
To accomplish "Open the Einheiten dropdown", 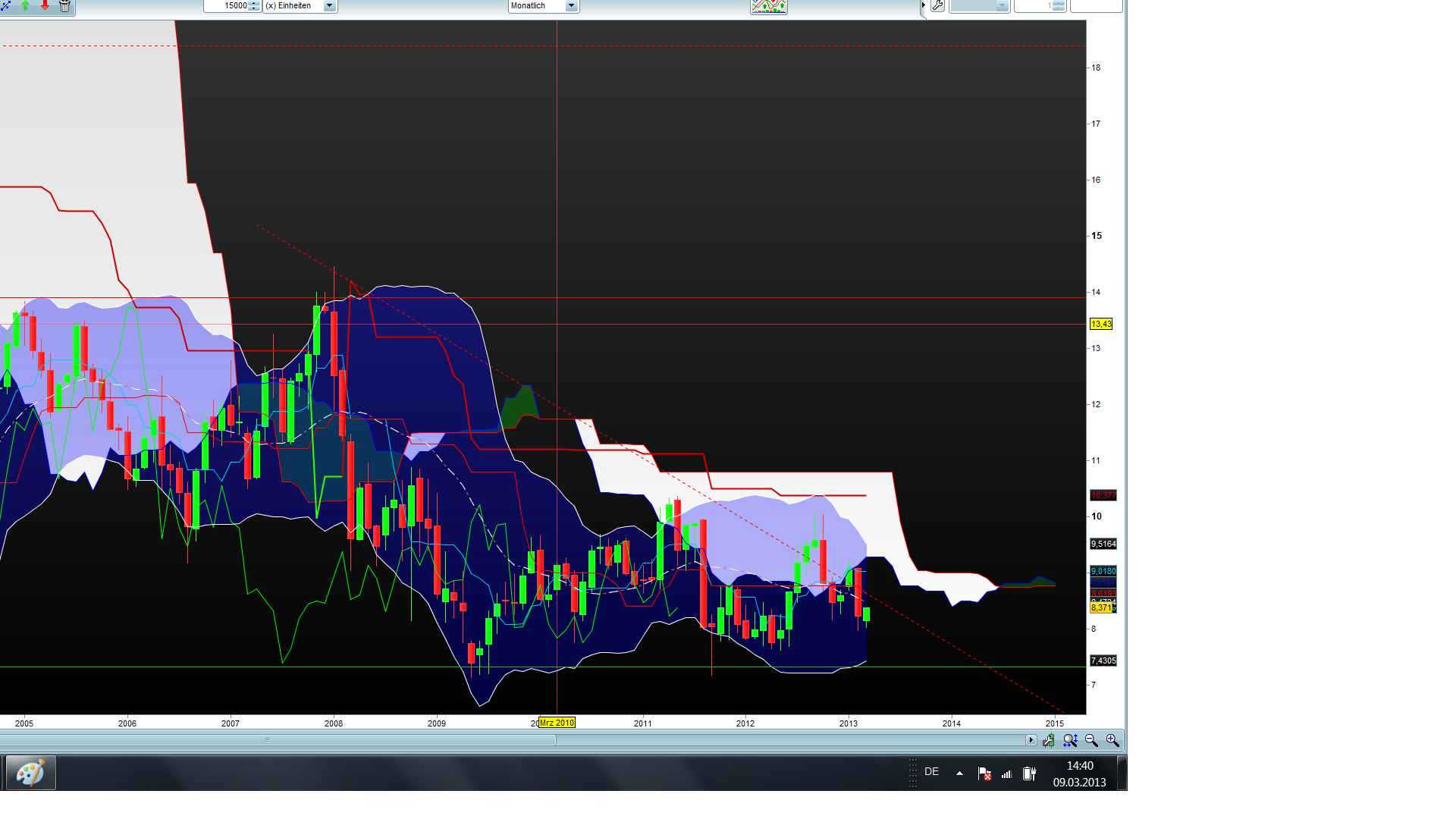I will point(329,5).
